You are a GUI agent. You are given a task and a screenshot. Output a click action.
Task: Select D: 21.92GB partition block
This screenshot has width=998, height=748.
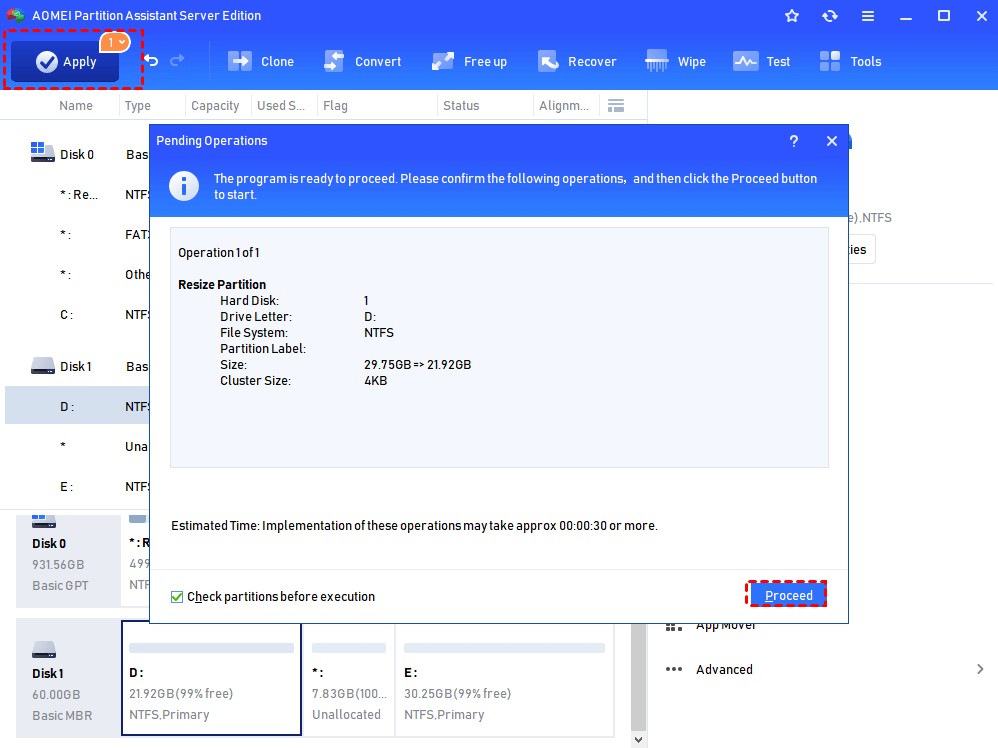point(211,678)
